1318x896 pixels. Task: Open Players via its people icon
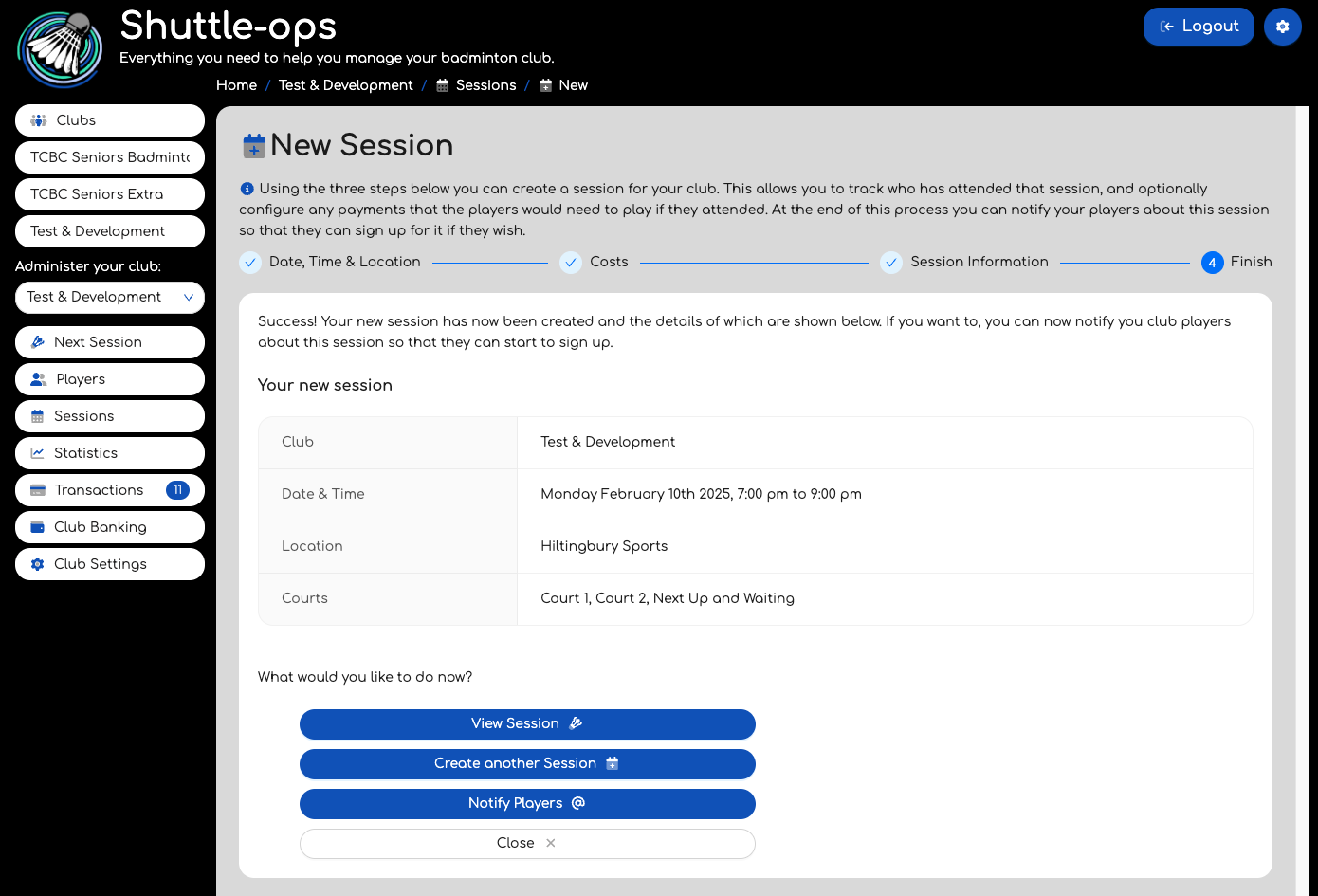(x=39, y=379)
